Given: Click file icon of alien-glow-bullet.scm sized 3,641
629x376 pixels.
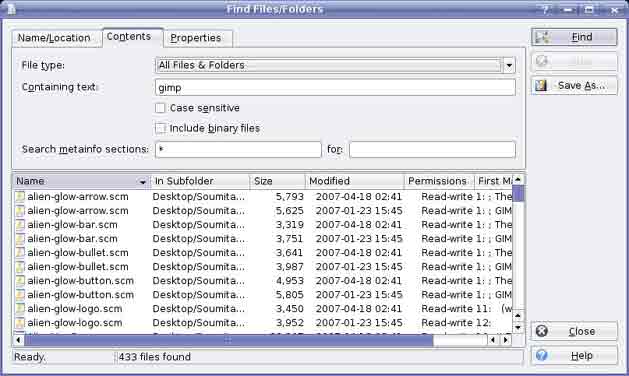Looking at the screenshot, I should [20, 253].
